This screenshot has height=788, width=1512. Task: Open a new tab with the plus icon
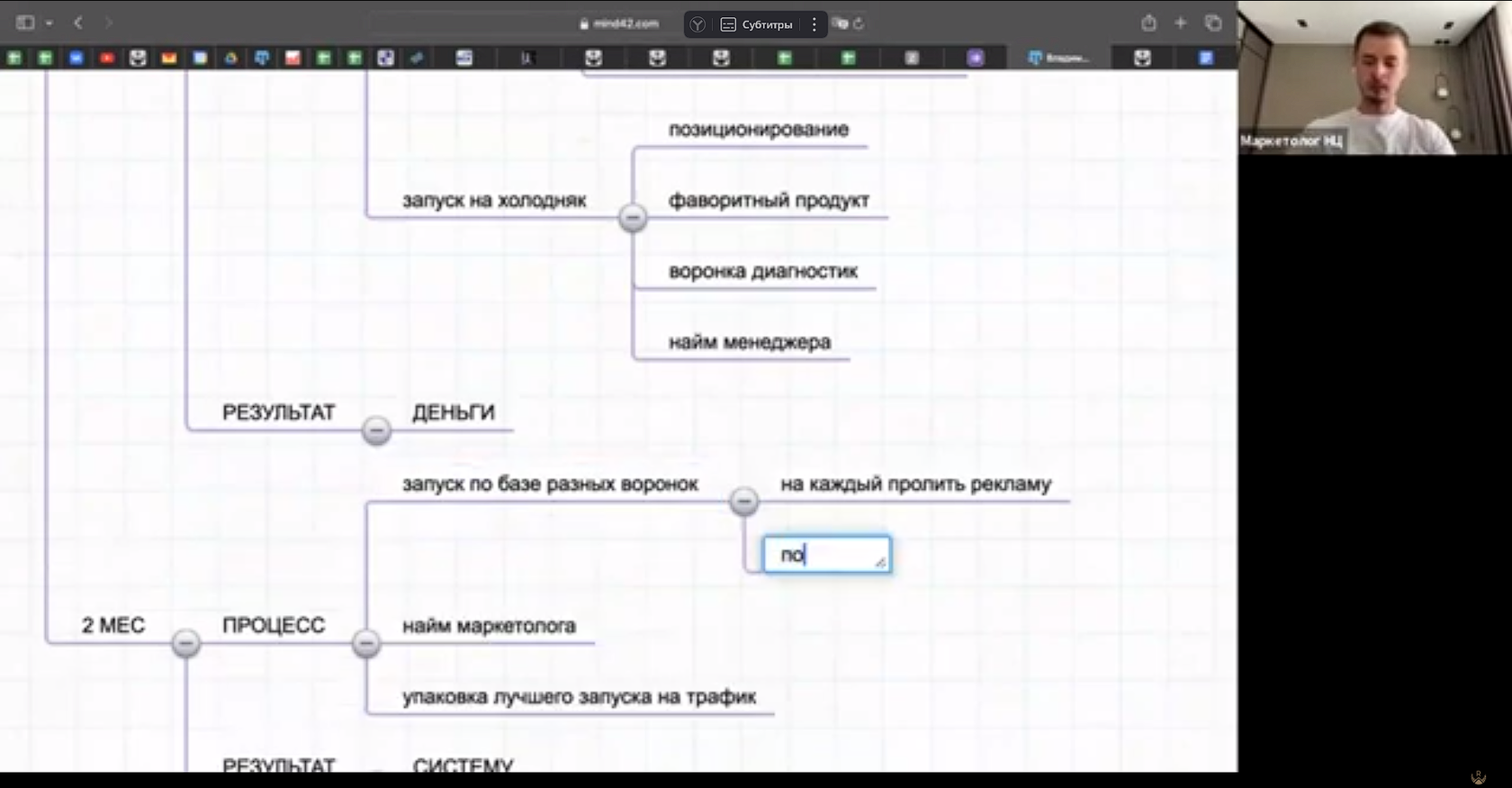(x=1181, y=23)
